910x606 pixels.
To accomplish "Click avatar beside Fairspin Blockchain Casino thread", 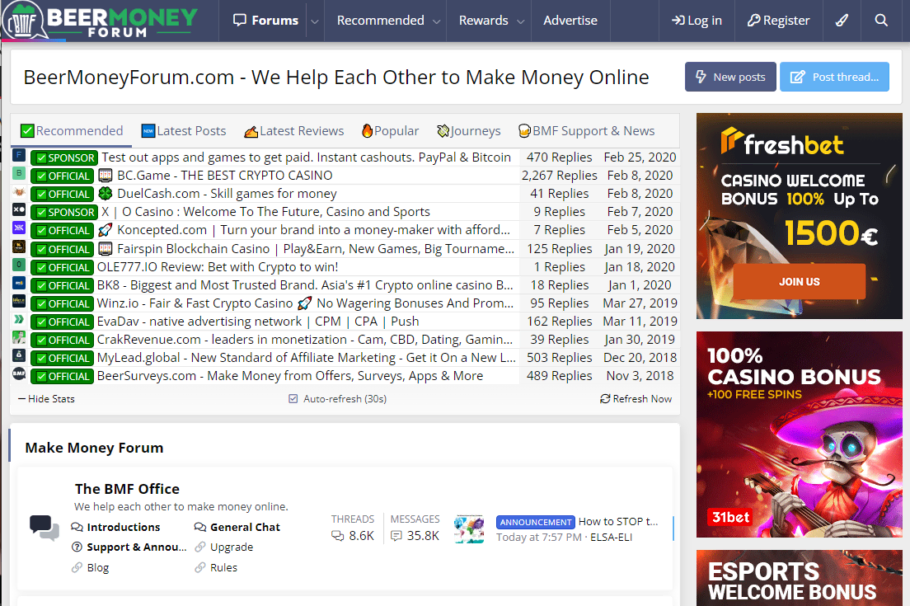I will pyautogui.click(x=19, y=246).
